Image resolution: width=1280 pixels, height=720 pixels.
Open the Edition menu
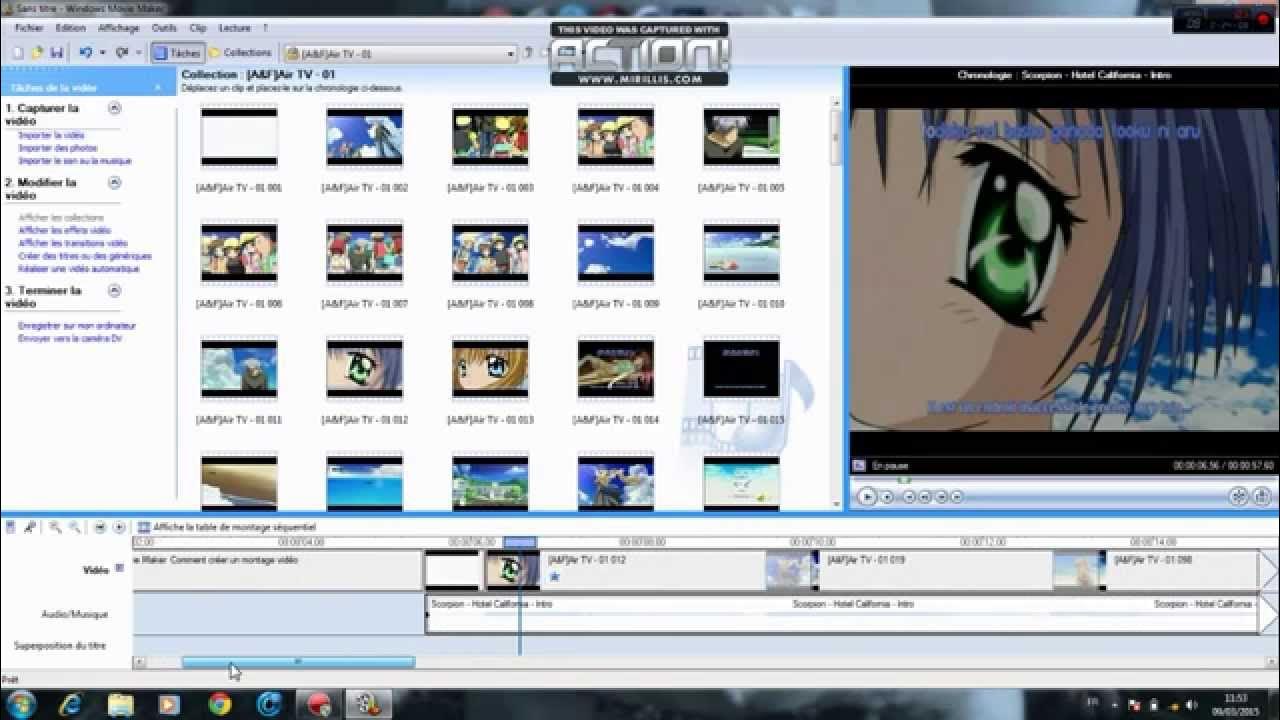pyautogui.click(x=70, y=28)
